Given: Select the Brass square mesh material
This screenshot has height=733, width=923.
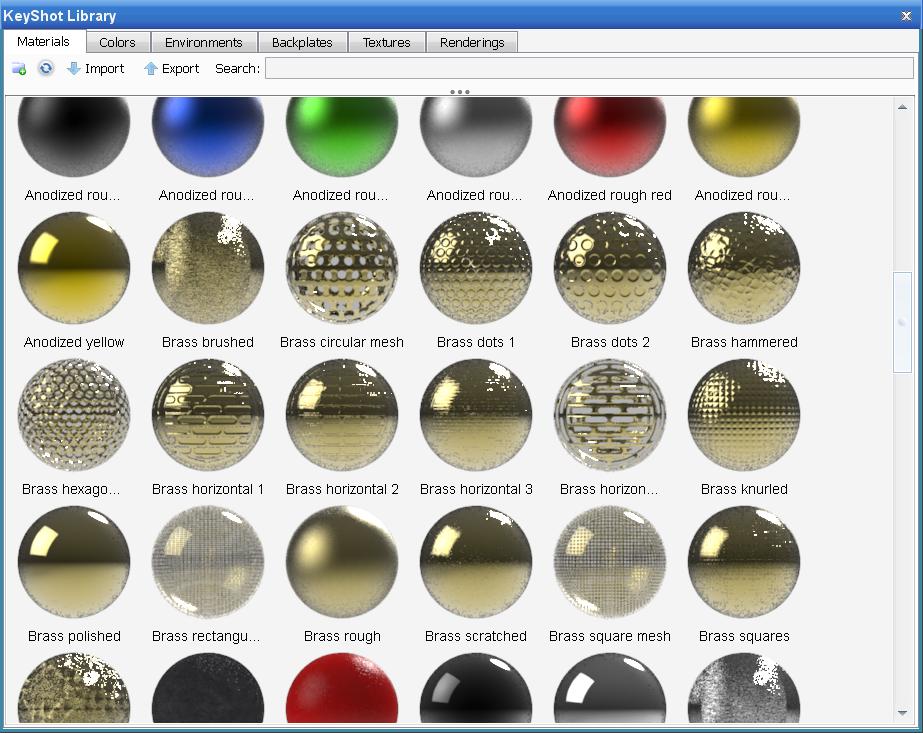Looking at the screenshot, I should coord(610,563).
